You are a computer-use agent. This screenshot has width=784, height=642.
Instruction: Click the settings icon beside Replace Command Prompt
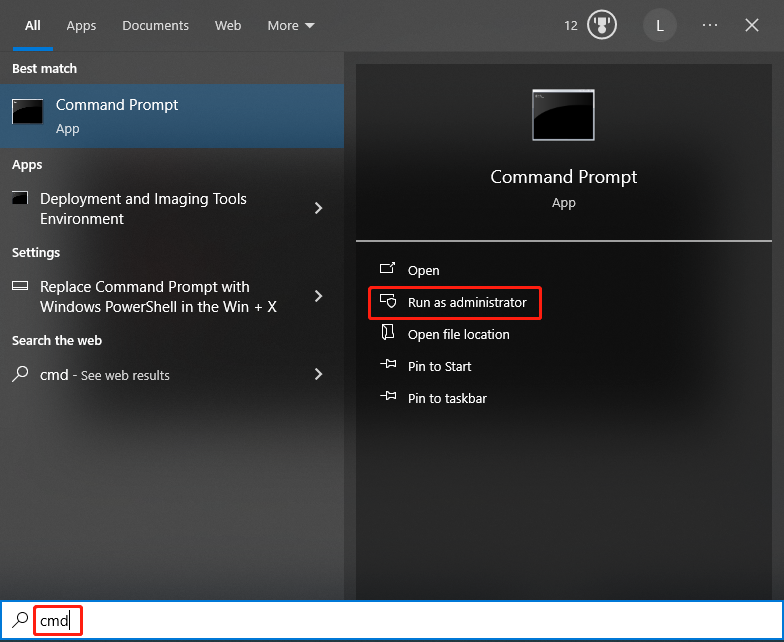point(20,286)
